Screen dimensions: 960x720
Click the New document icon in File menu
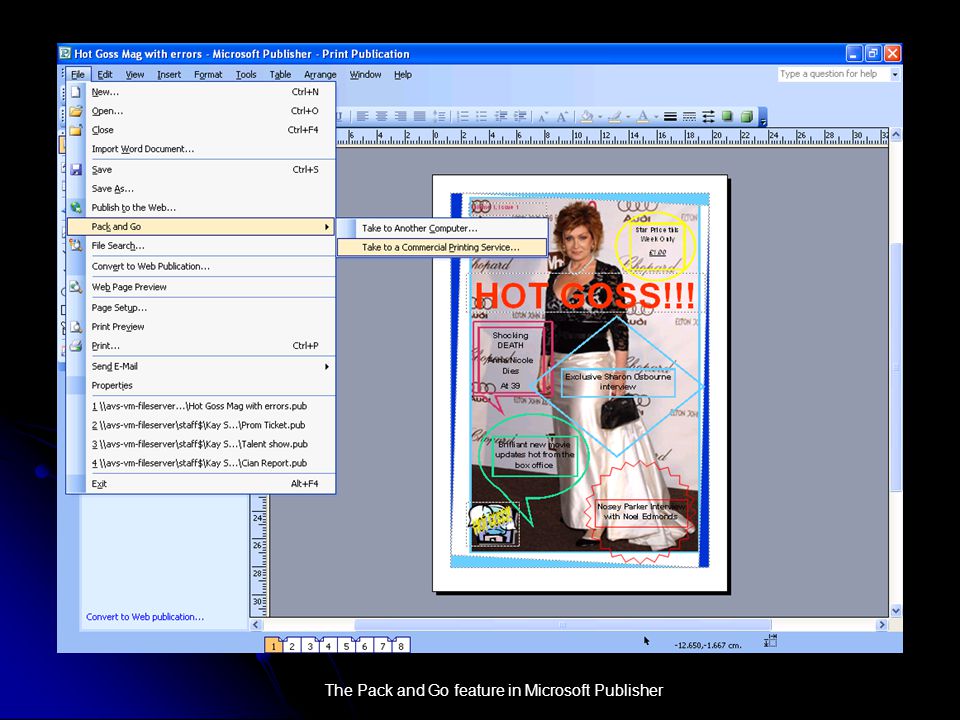pyautogui.click(x=75, y=92)
